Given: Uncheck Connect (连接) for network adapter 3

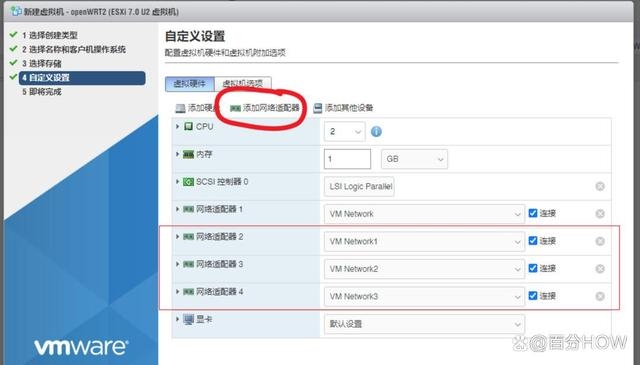Looking at the screenshot, I should click(x=533, y=268).
